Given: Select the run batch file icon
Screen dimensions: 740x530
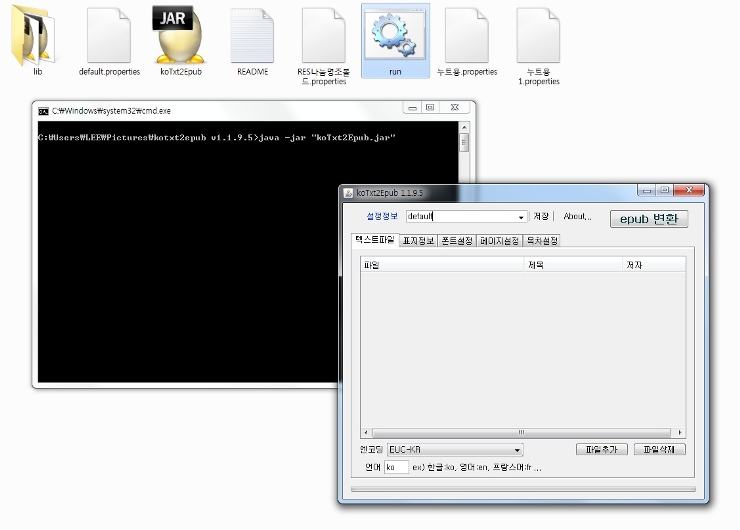Looking at the screenshot, I should point(395,34).
